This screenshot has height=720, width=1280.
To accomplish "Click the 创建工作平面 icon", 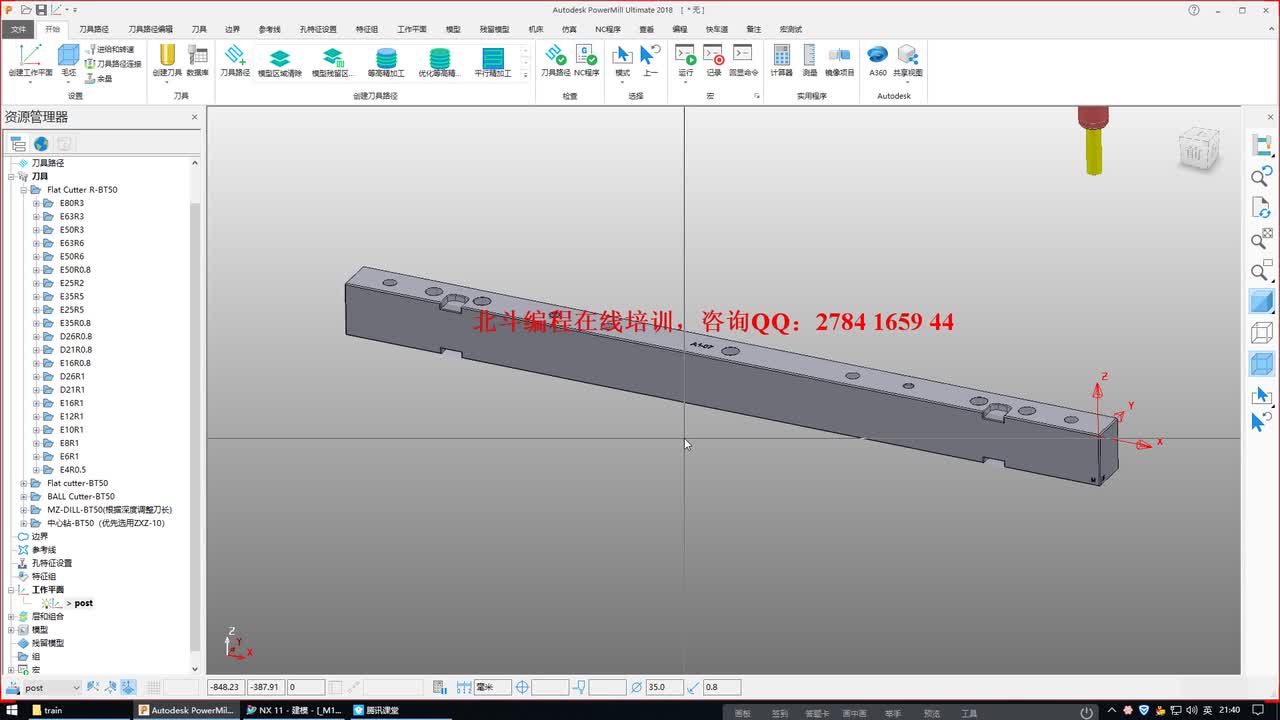I will point(30,60).
